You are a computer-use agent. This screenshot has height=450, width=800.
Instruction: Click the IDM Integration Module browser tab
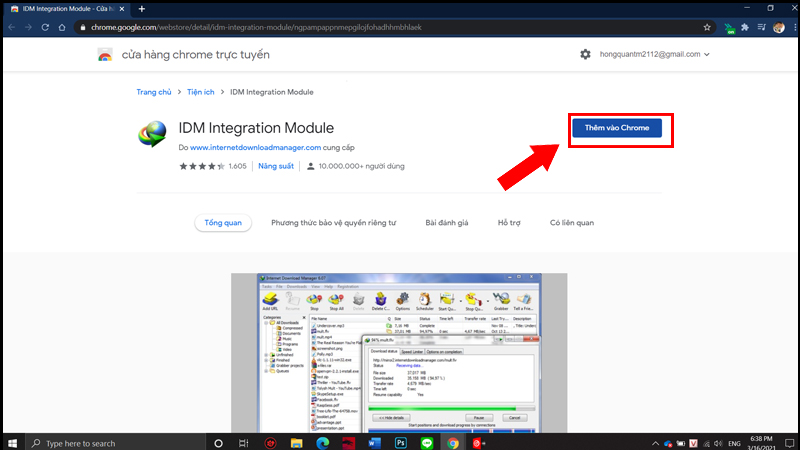pos(67,9)
